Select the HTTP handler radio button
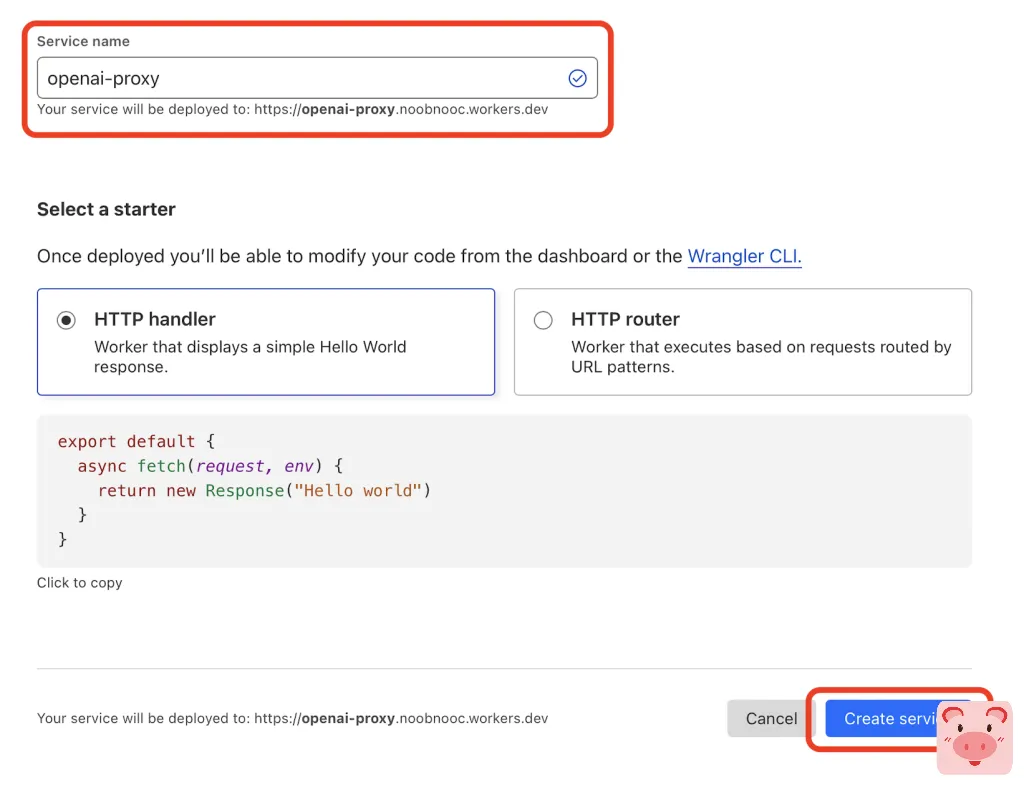 [x=66, y=320]
